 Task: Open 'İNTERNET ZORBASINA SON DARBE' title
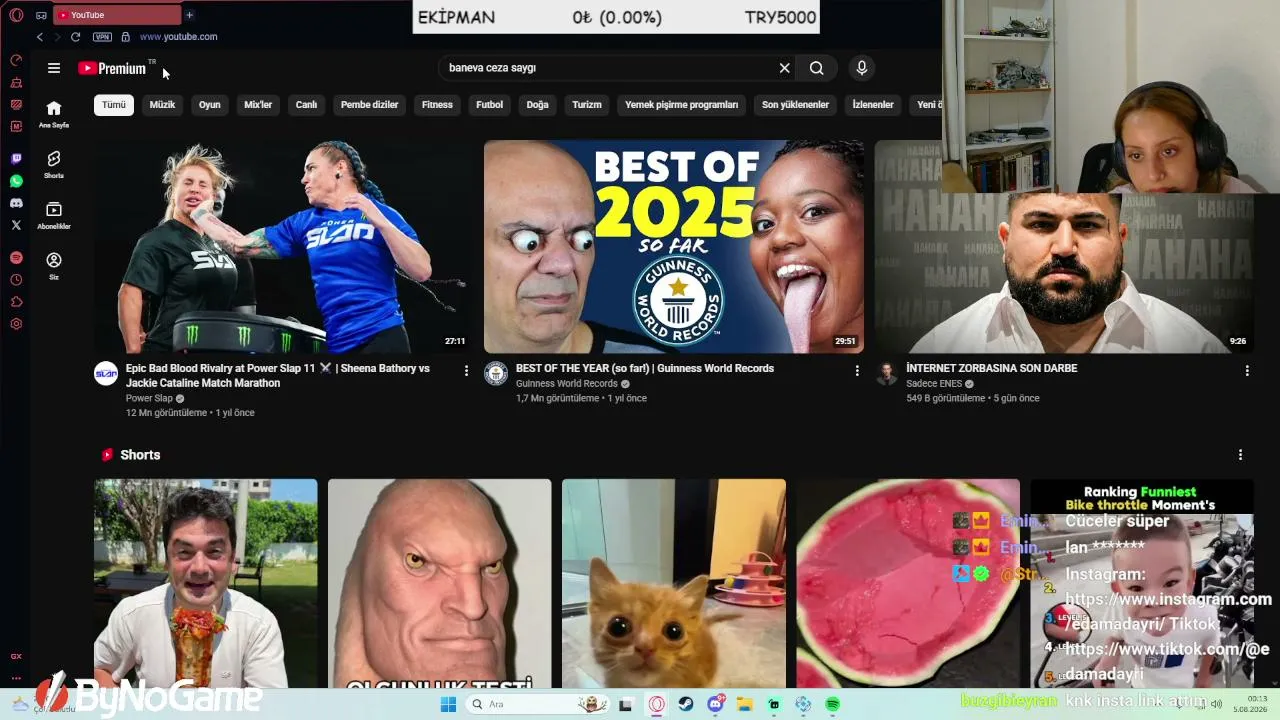point(992,369)
